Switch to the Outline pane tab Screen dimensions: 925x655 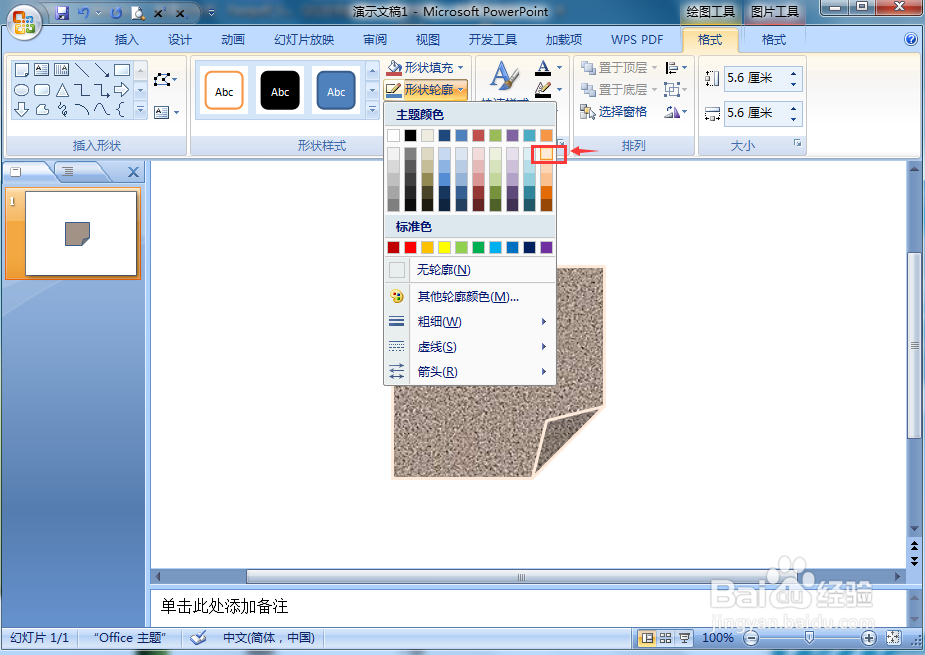coord(68,172)
